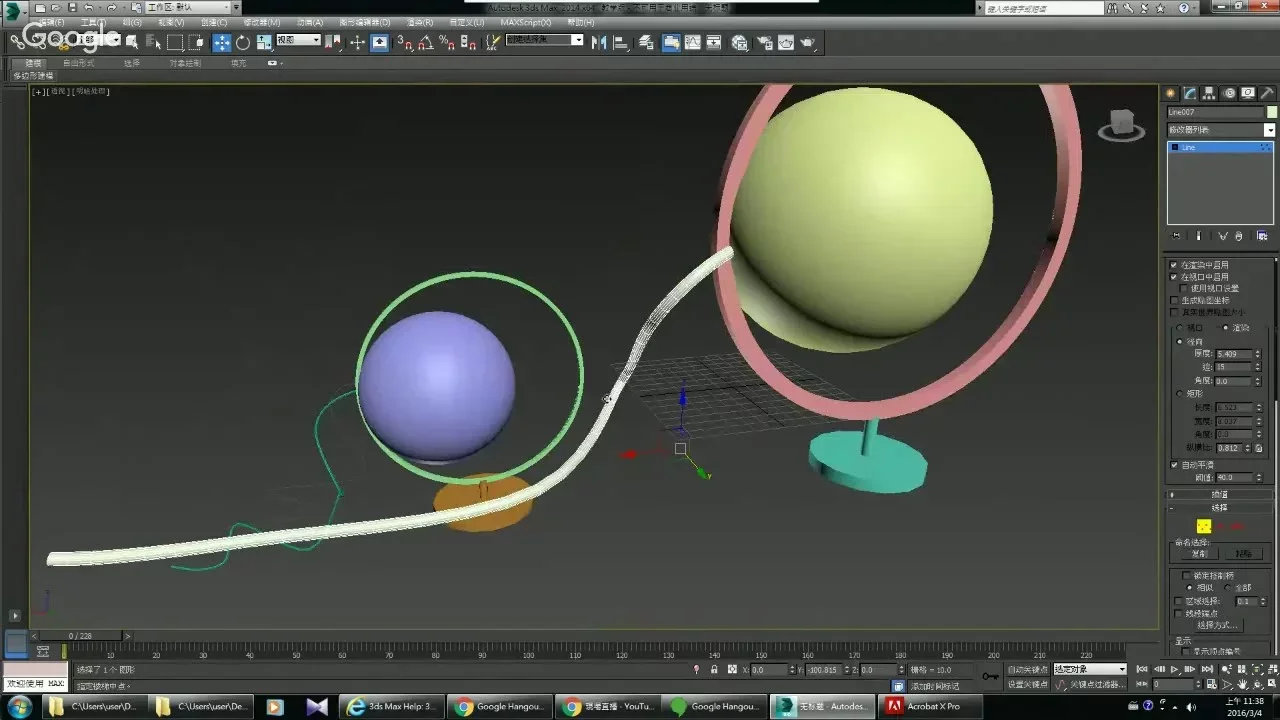Open the Material Editor icon

(740, 42)
